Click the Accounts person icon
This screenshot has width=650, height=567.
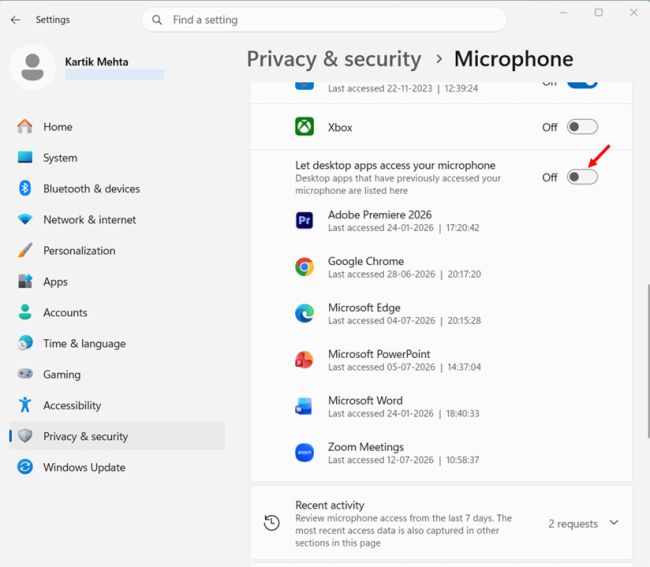(x=25, y=312)
